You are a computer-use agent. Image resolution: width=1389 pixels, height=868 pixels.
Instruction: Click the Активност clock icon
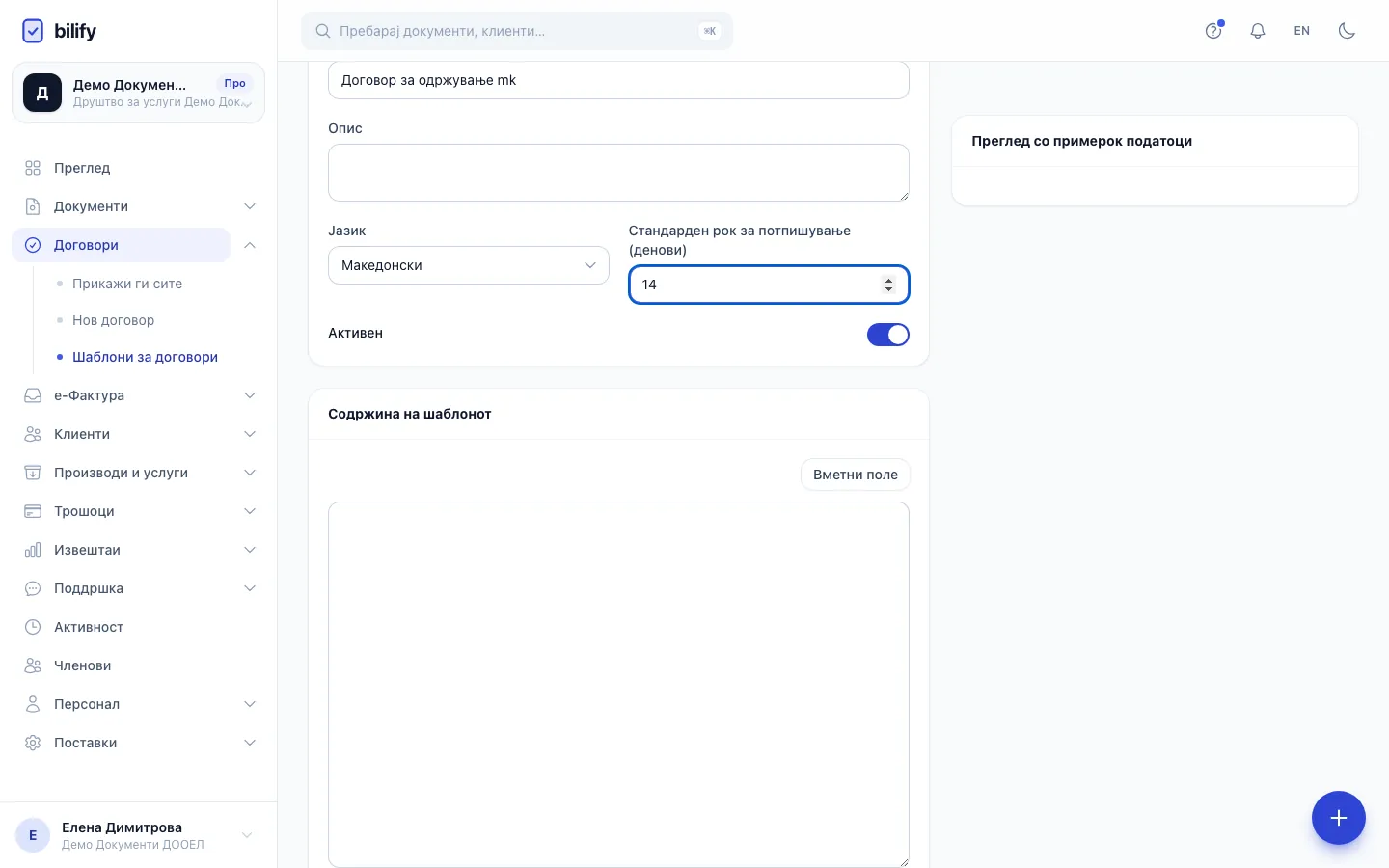[x=33, y=627]
